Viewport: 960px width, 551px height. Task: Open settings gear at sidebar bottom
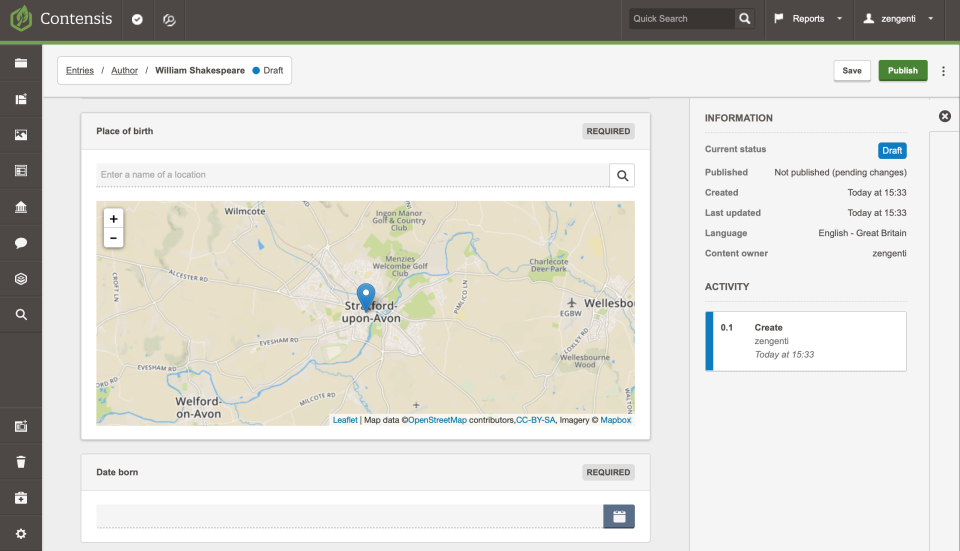[21, 534]
